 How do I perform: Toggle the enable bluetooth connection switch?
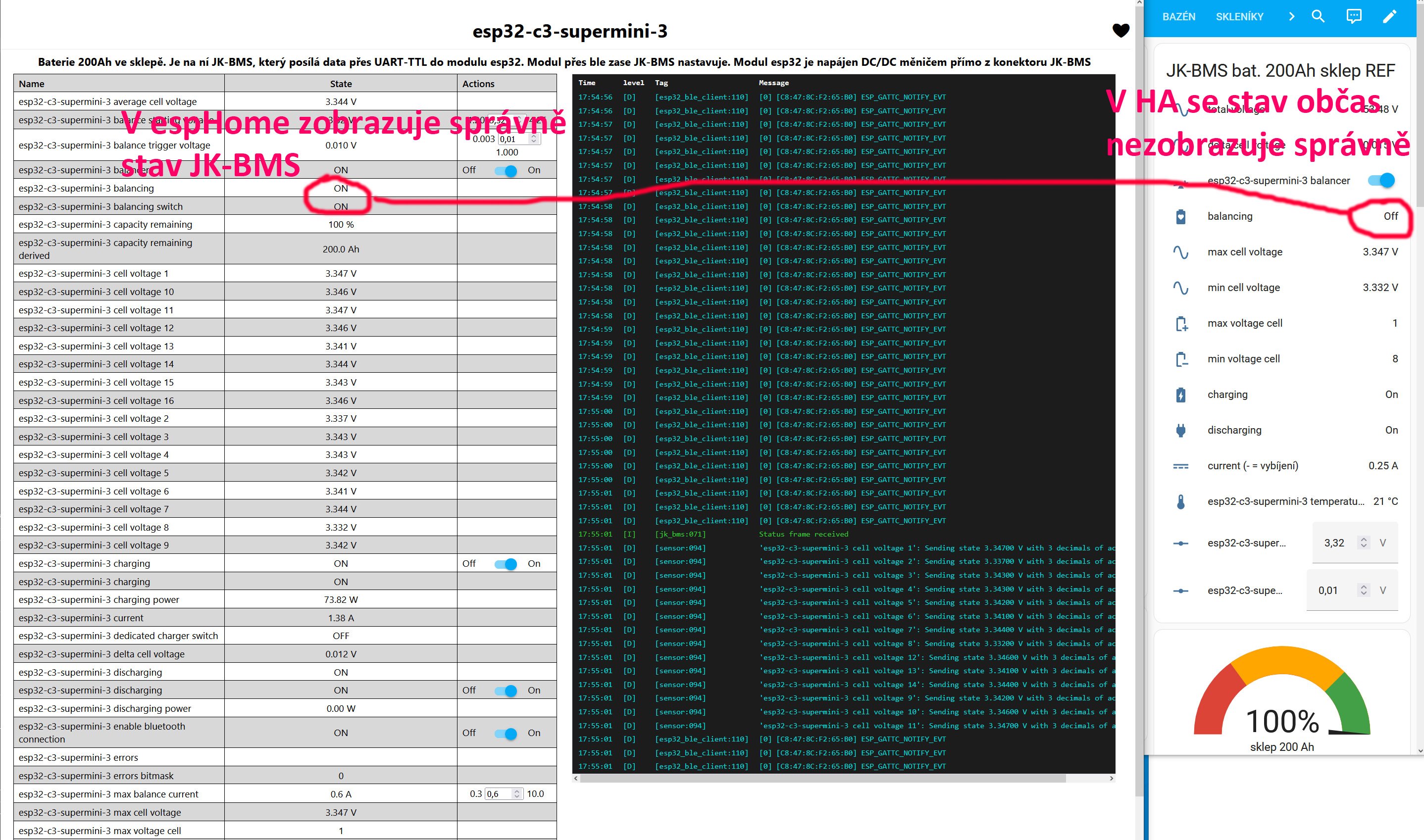click(506, 733)
